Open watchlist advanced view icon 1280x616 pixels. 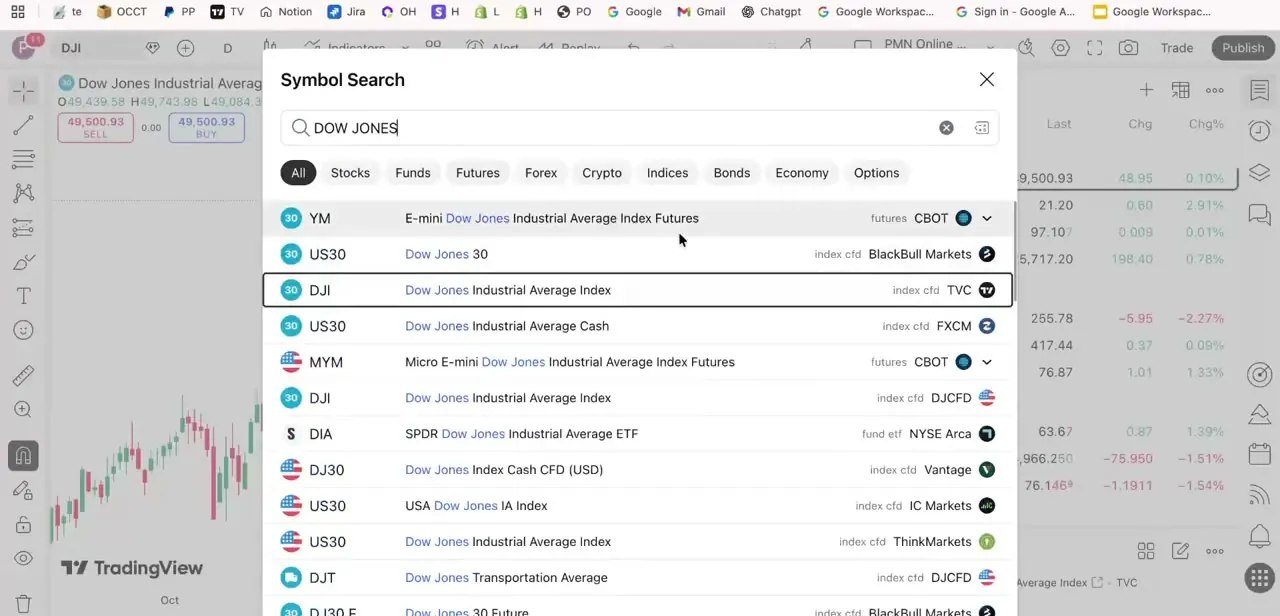(1181, 91)
